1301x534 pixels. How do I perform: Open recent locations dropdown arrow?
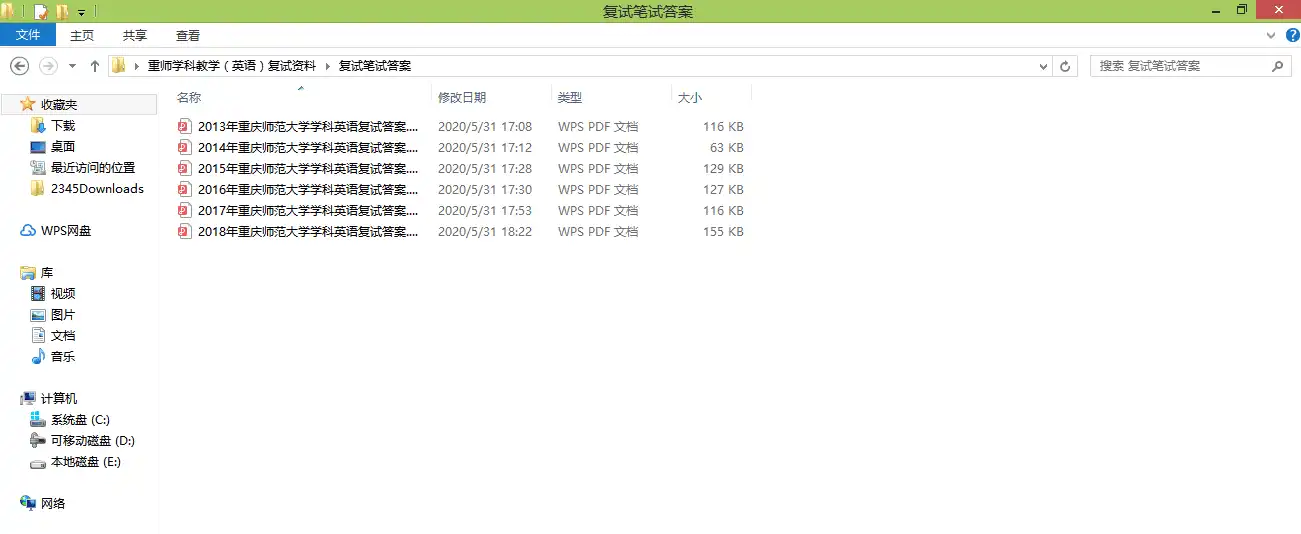coord(72,67)
